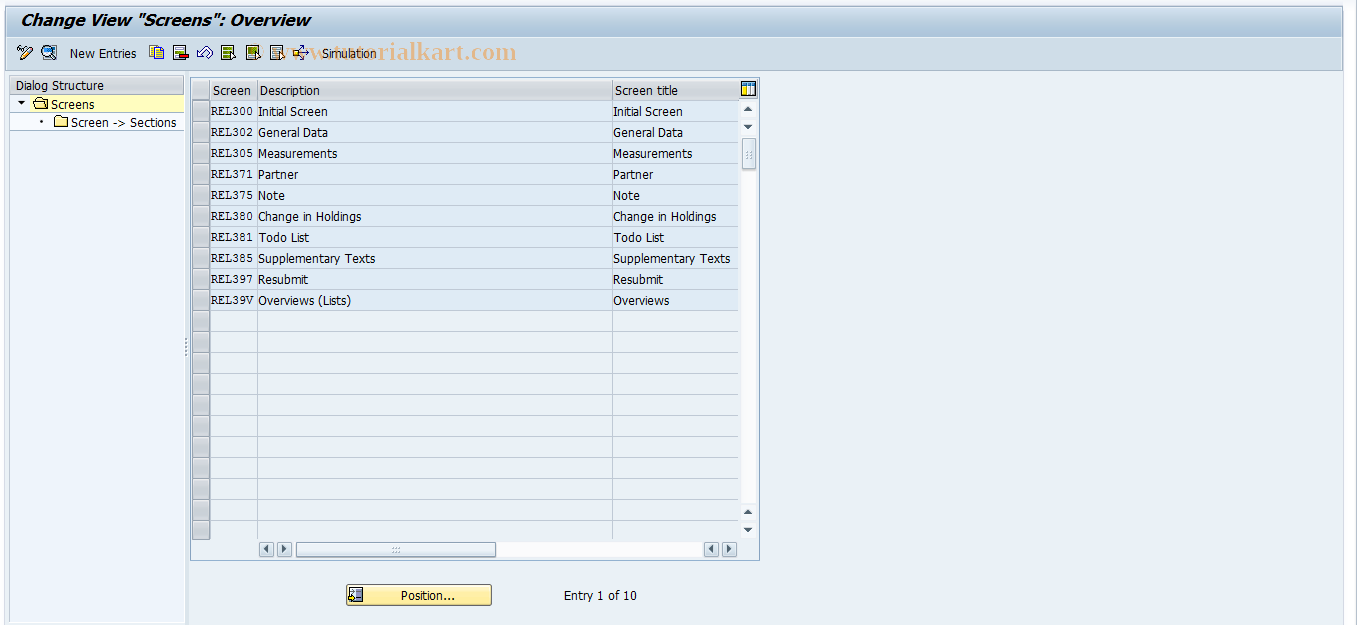The image size is (1357, 625).
Task: Click the Position button icon
Action: pyautogui.click(x=356, y=595)
